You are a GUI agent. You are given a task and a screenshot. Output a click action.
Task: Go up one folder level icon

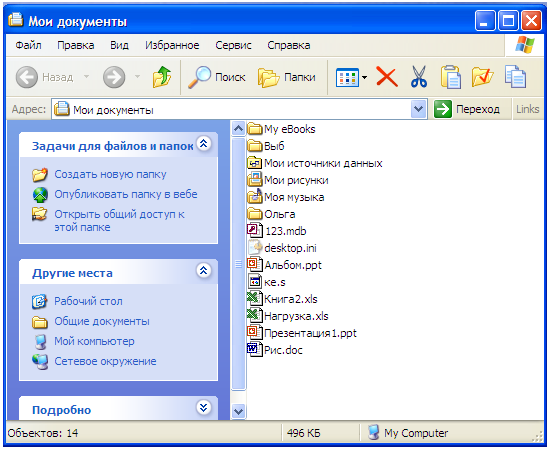pyautogui.click(x=162, y=77)
